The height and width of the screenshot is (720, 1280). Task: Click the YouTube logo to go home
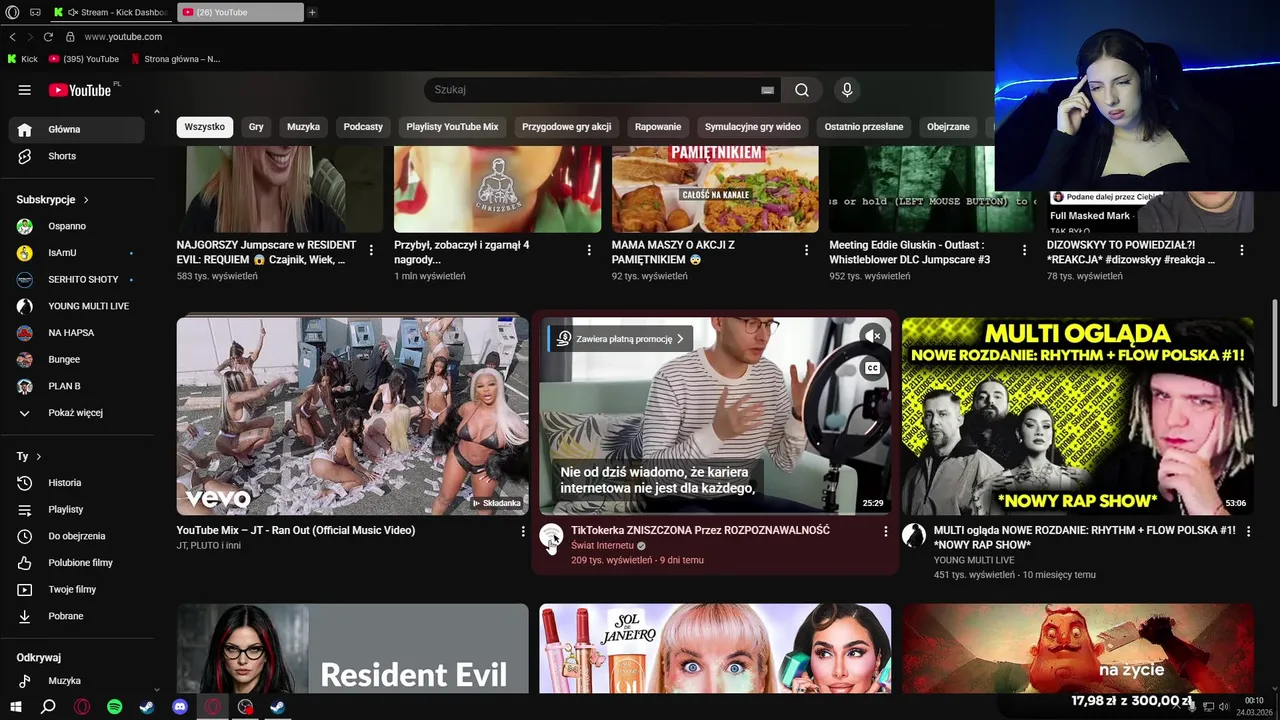tap(80, 90)
